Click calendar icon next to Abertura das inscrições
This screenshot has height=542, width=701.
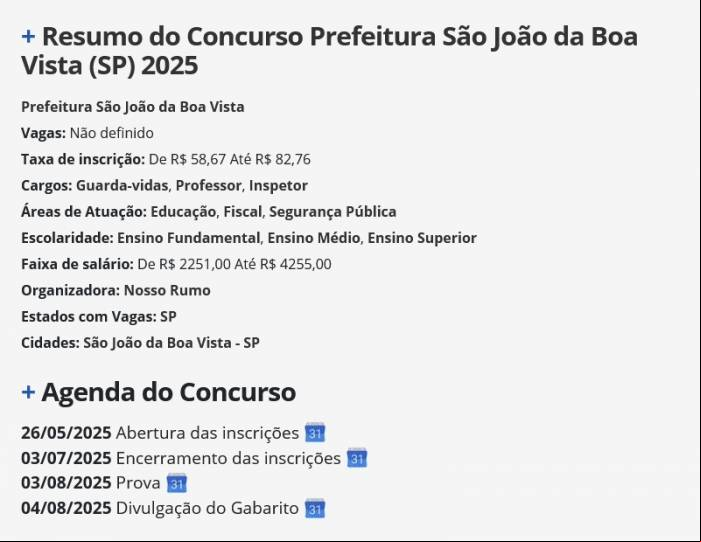click(315, 432)
